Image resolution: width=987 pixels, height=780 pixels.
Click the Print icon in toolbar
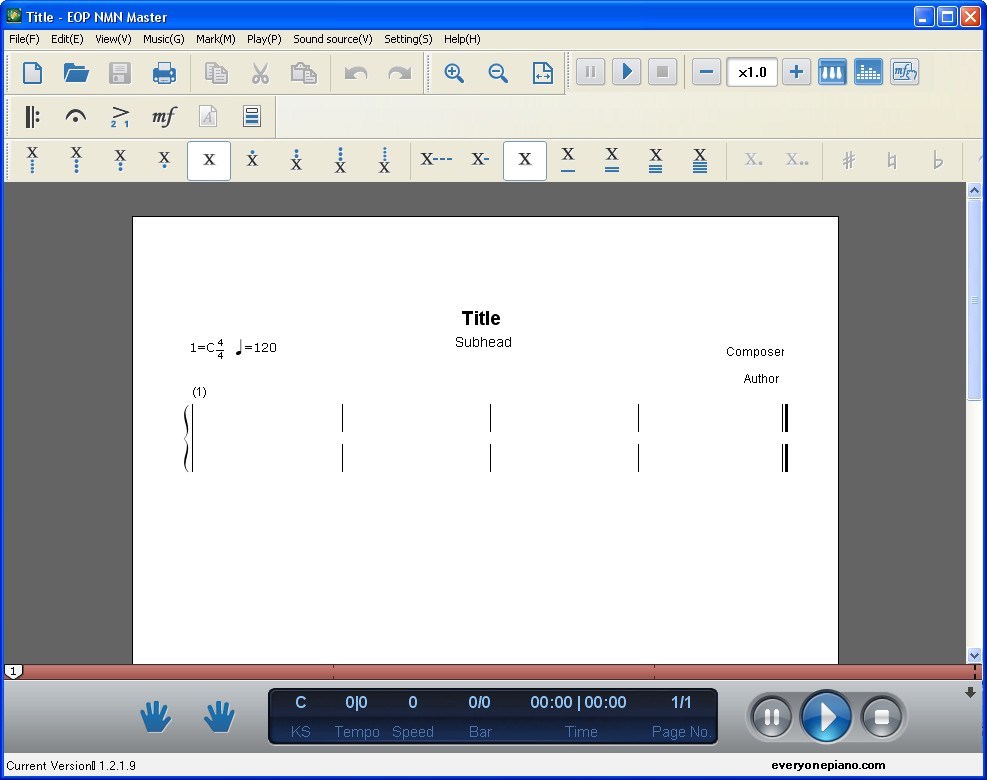[164, 73]
